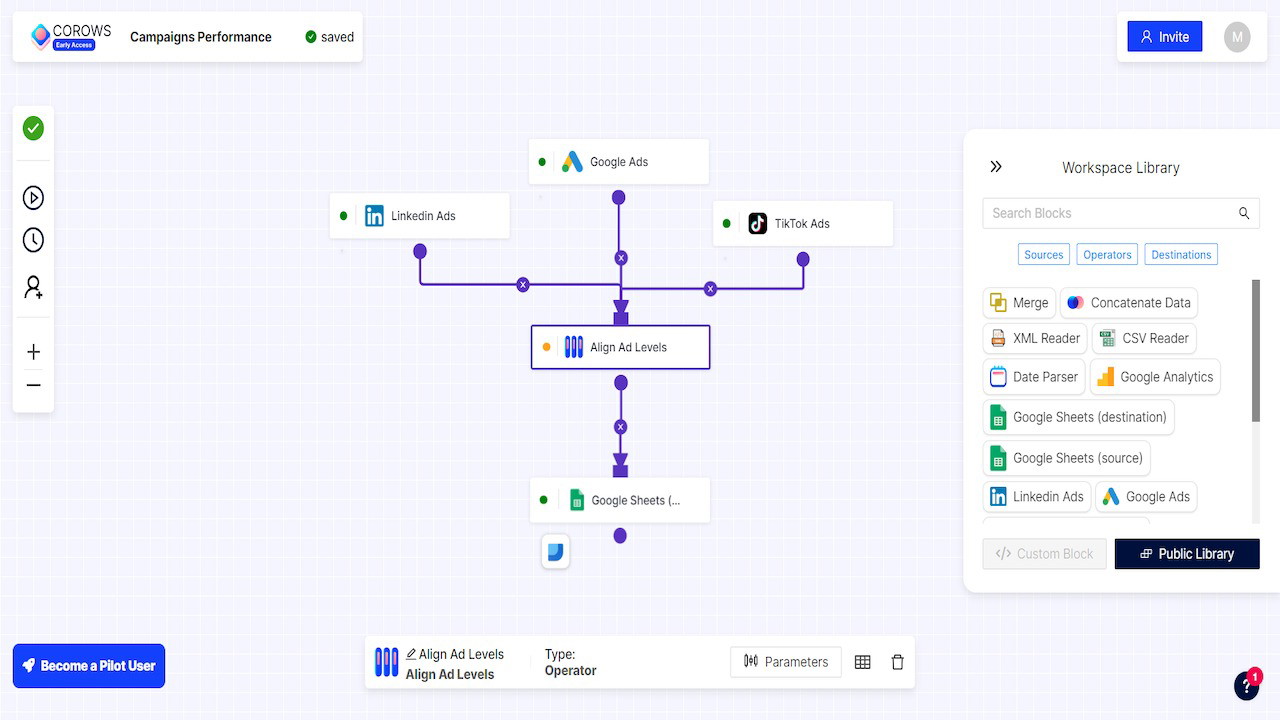Collapse the Workspace Library panel
1280x720 pixels.
point(995,167)
